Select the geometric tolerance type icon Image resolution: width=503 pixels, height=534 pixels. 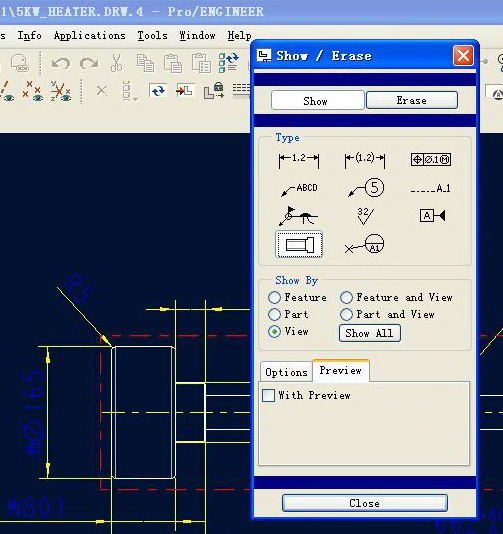pos(431,159)
